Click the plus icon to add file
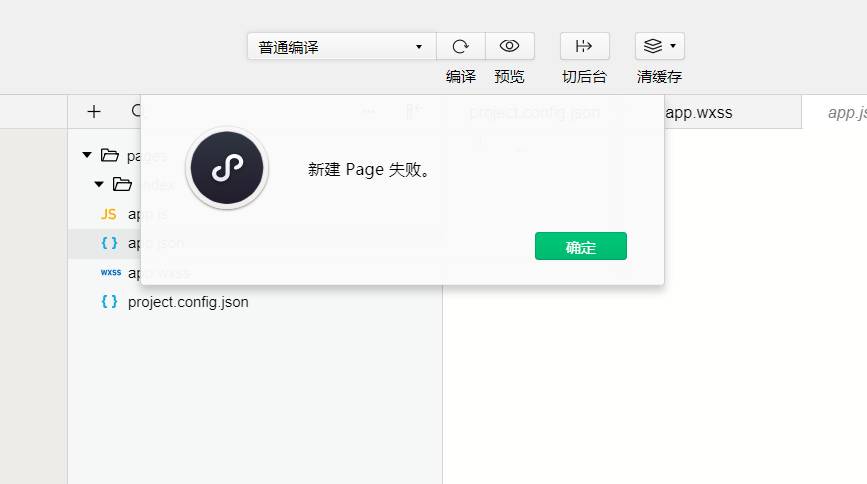Viewport: 867px width, 484px height. point(94,112)
